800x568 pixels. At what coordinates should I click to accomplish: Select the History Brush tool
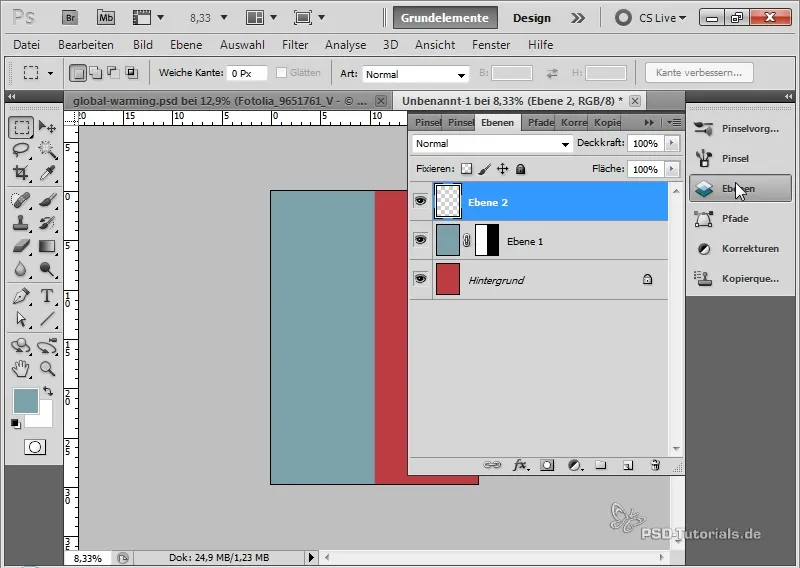tap(47, 223)
